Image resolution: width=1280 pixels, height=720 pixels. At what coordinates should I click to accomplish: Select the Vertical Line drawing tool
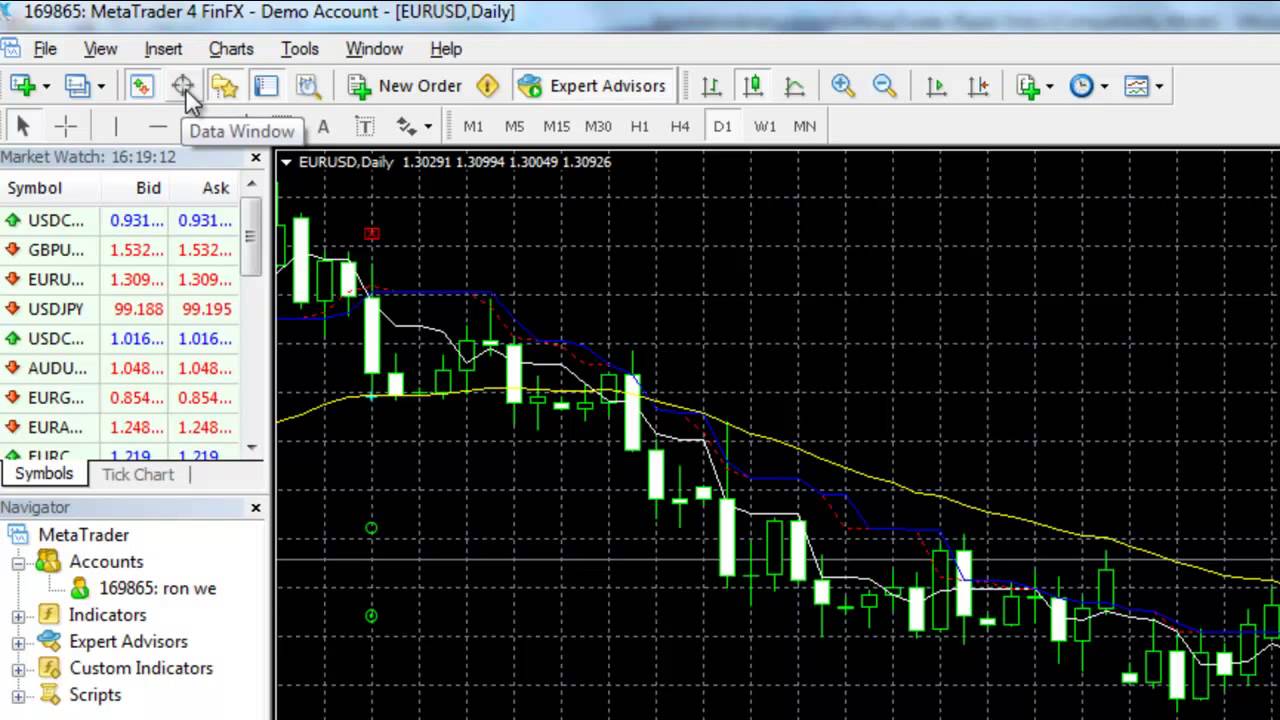[115, 126]
